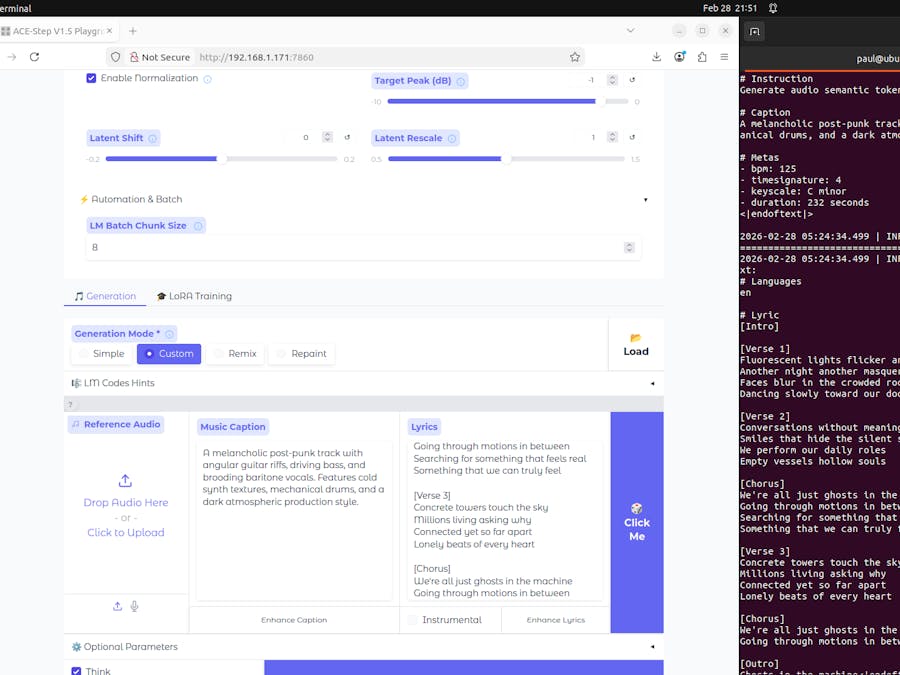Click the Enhance Caption button

coord(294,620)
